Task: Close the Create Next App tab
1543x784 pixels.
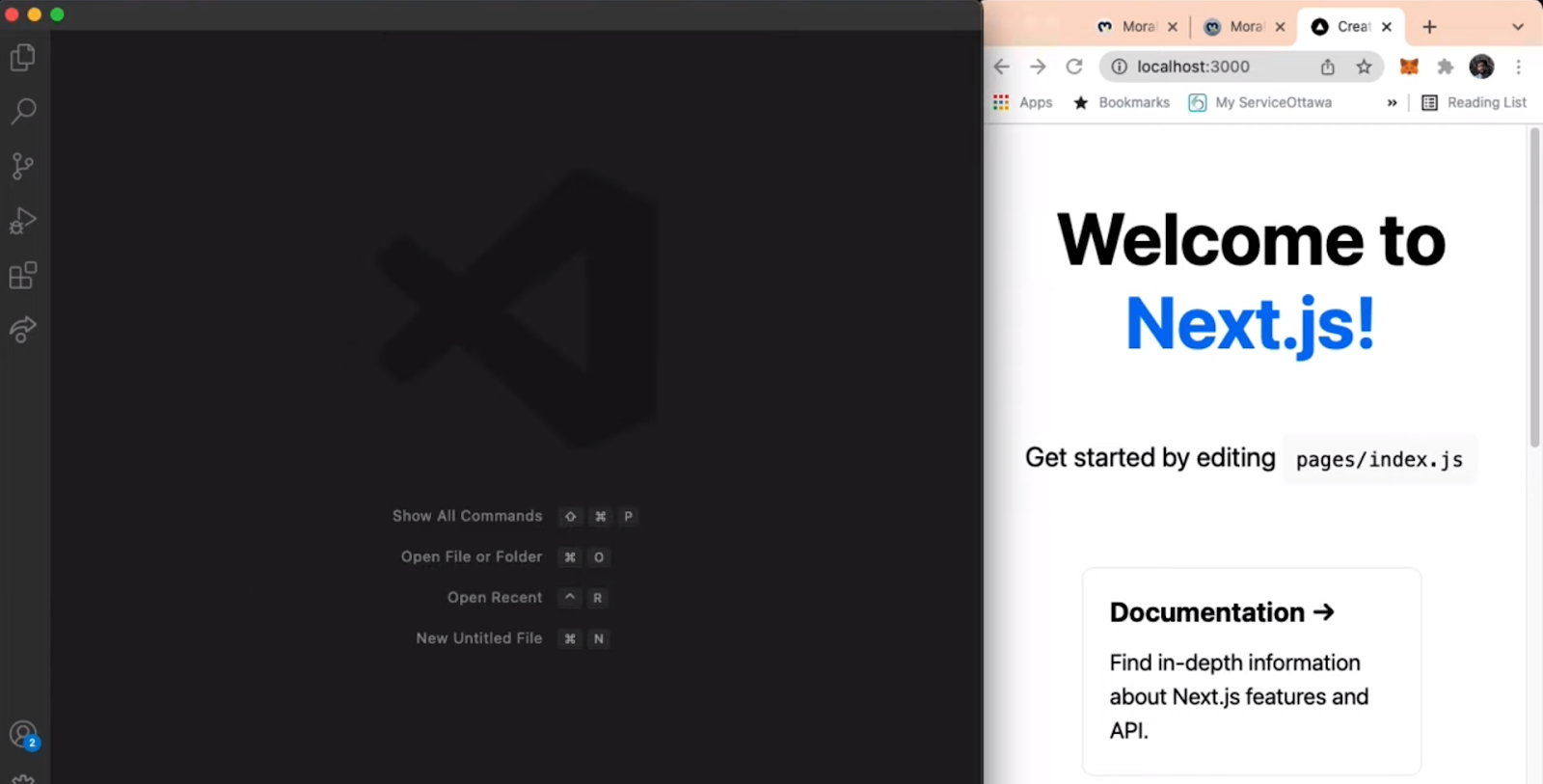Action: click(x=1387, y=27)
